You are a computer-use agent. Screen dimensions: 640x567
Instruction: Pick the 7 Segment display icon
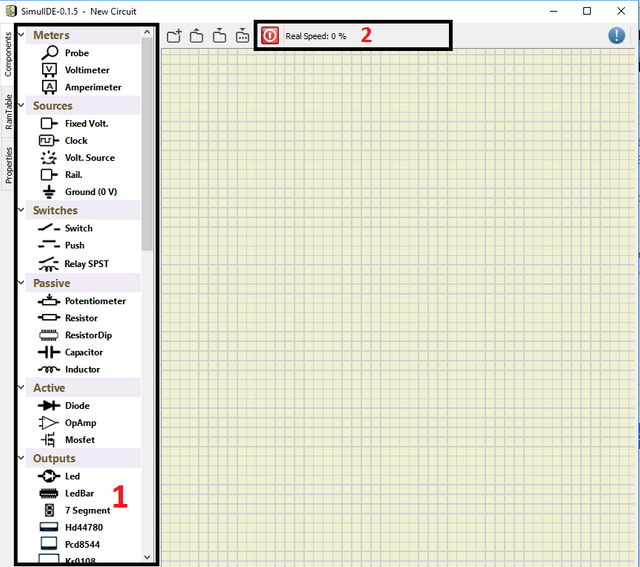(x=49, y=510)
